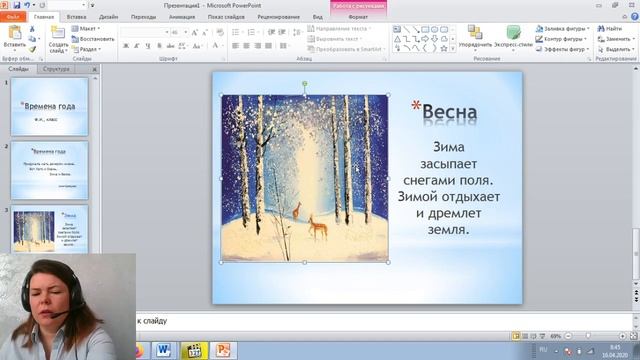Click Найти find button
Screen dimensions: 640x360
pyautogui.click(x=609, y=29)
